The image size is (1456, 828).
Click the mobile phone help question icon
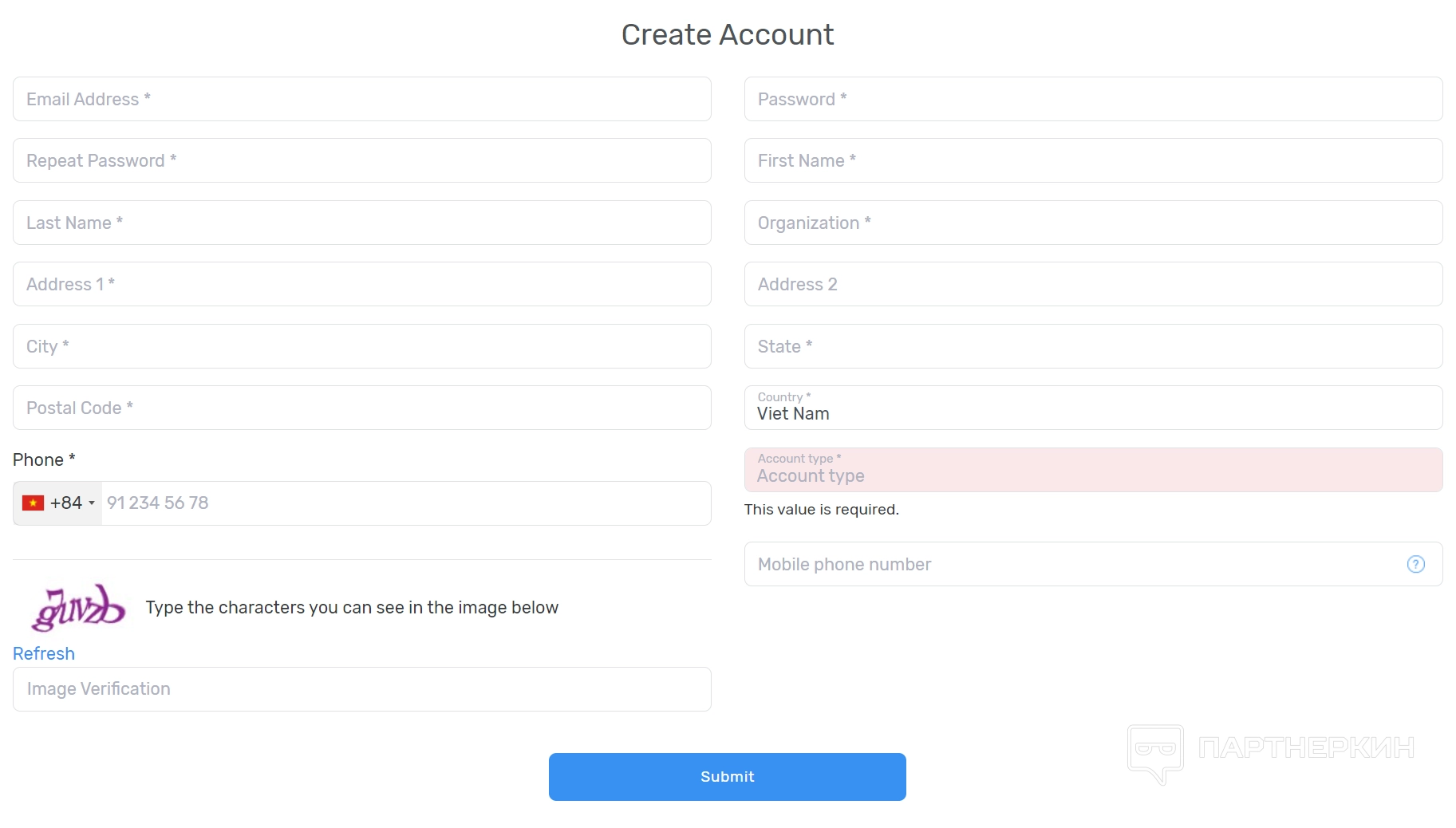[x=1415, y=565]
